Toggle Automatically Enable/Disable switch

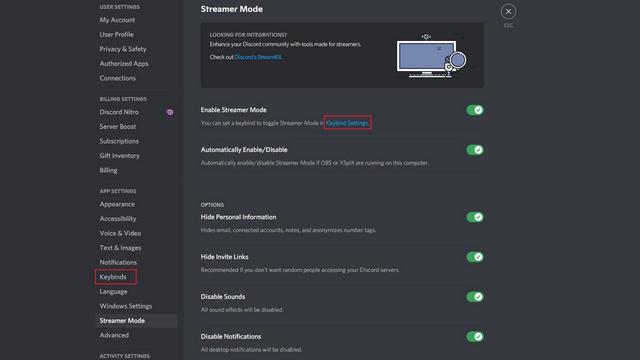tap(475, 150)
